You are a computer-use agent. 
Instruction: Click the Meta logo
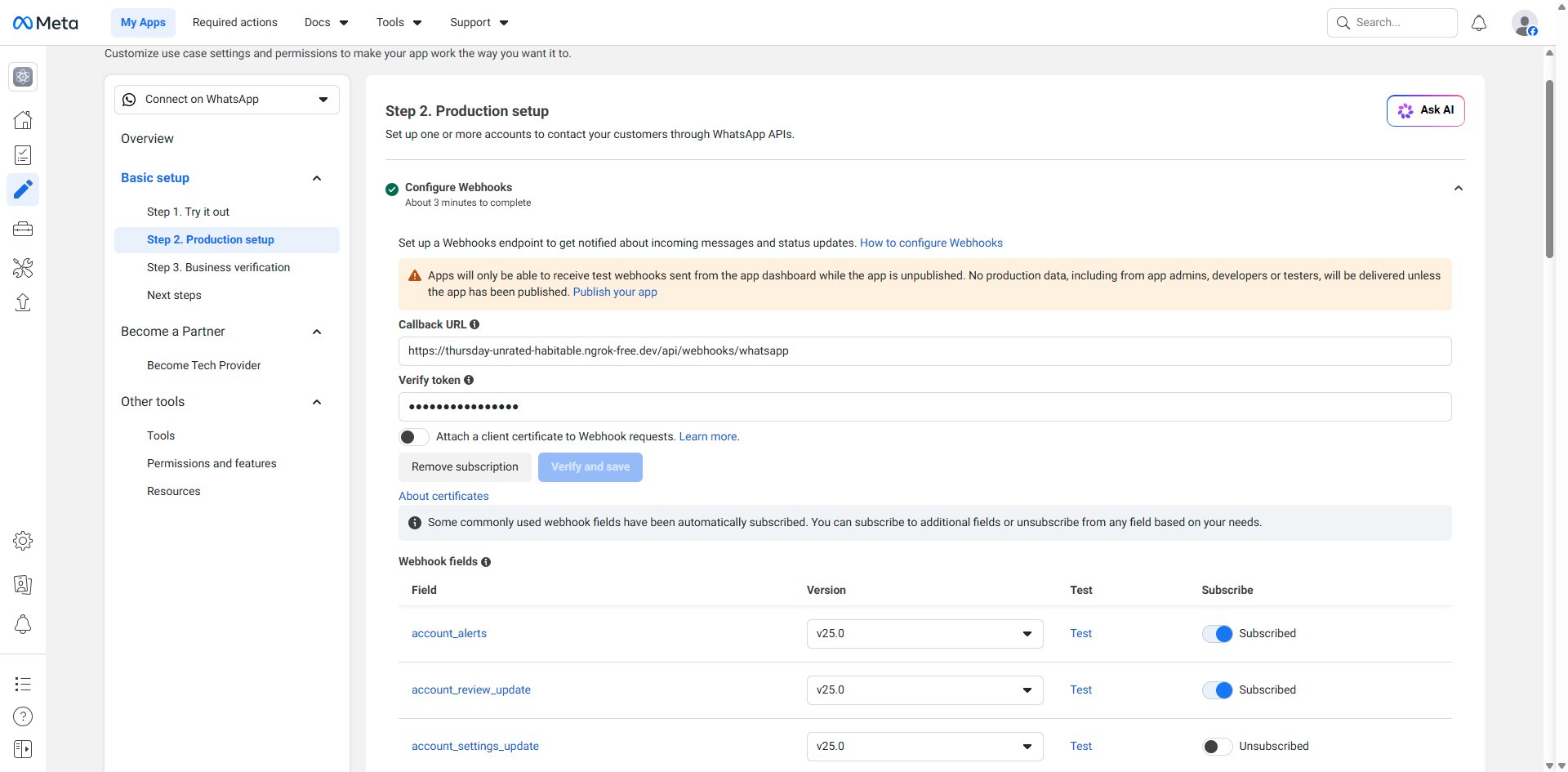click(46, 23)
